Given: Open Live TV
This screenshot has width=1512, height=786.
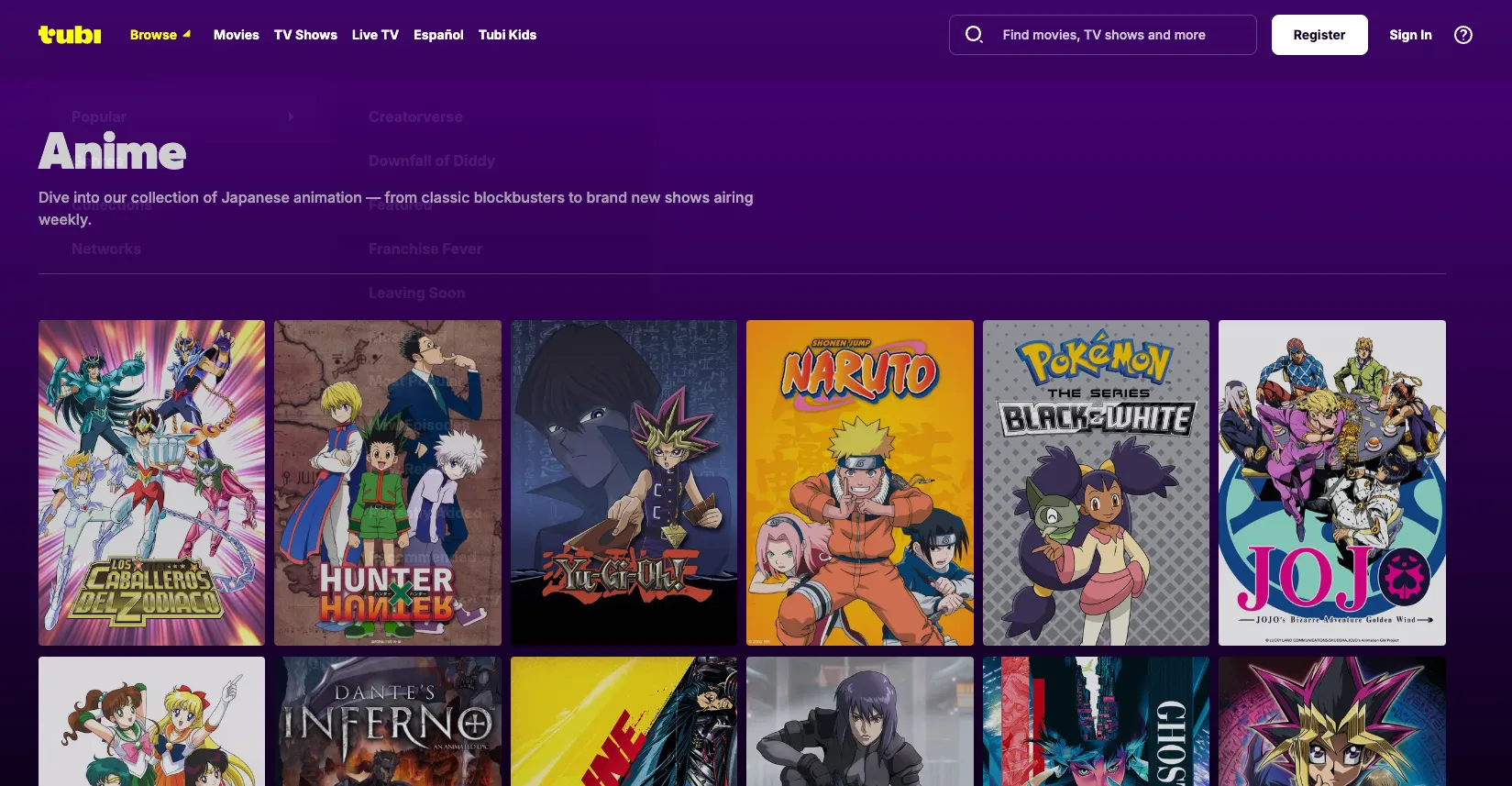Looking at the screenshot, I should pyautogui.click(x=375, y=35).
